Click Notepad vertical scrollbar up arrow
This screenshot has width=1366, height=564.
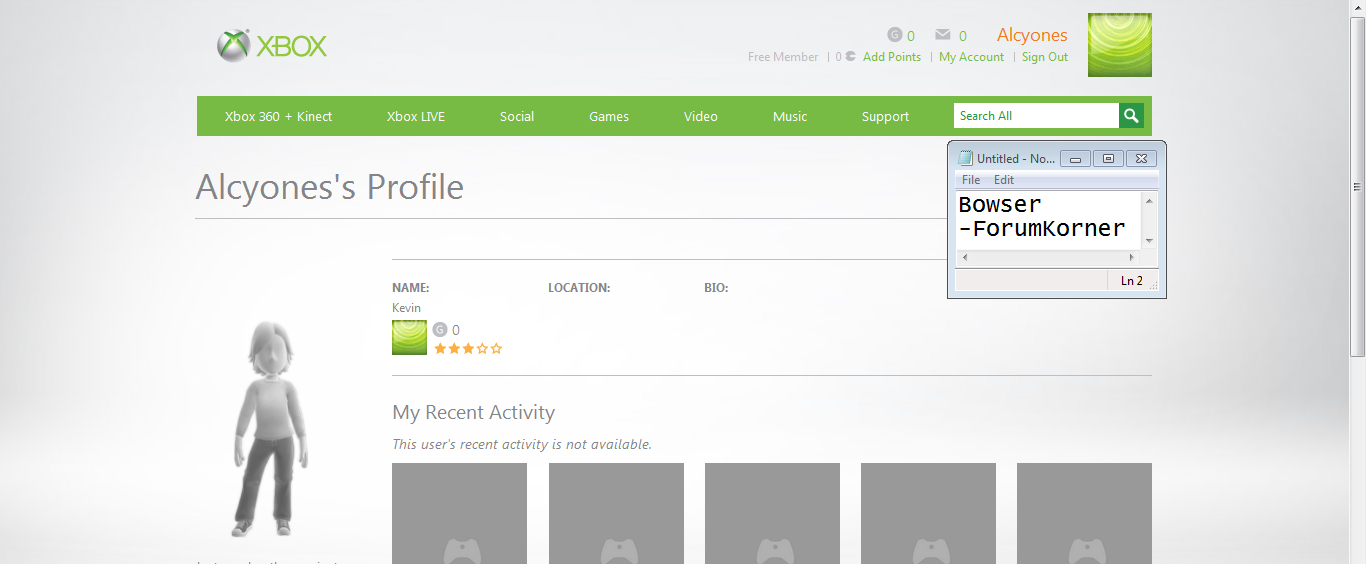[x=1149, y=201]
